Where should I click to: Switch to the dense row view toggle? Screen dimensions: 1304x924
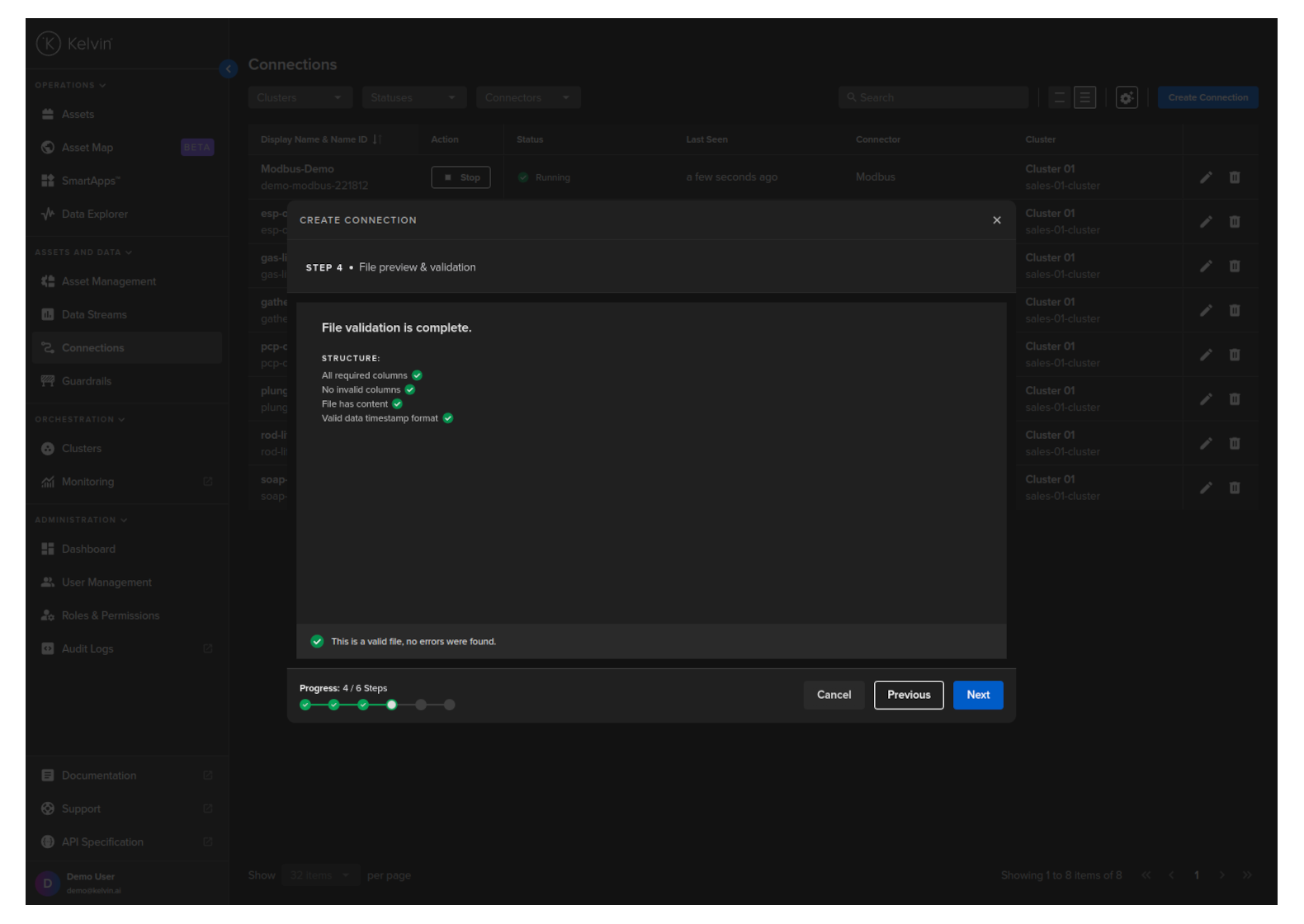coord(1084,97)
